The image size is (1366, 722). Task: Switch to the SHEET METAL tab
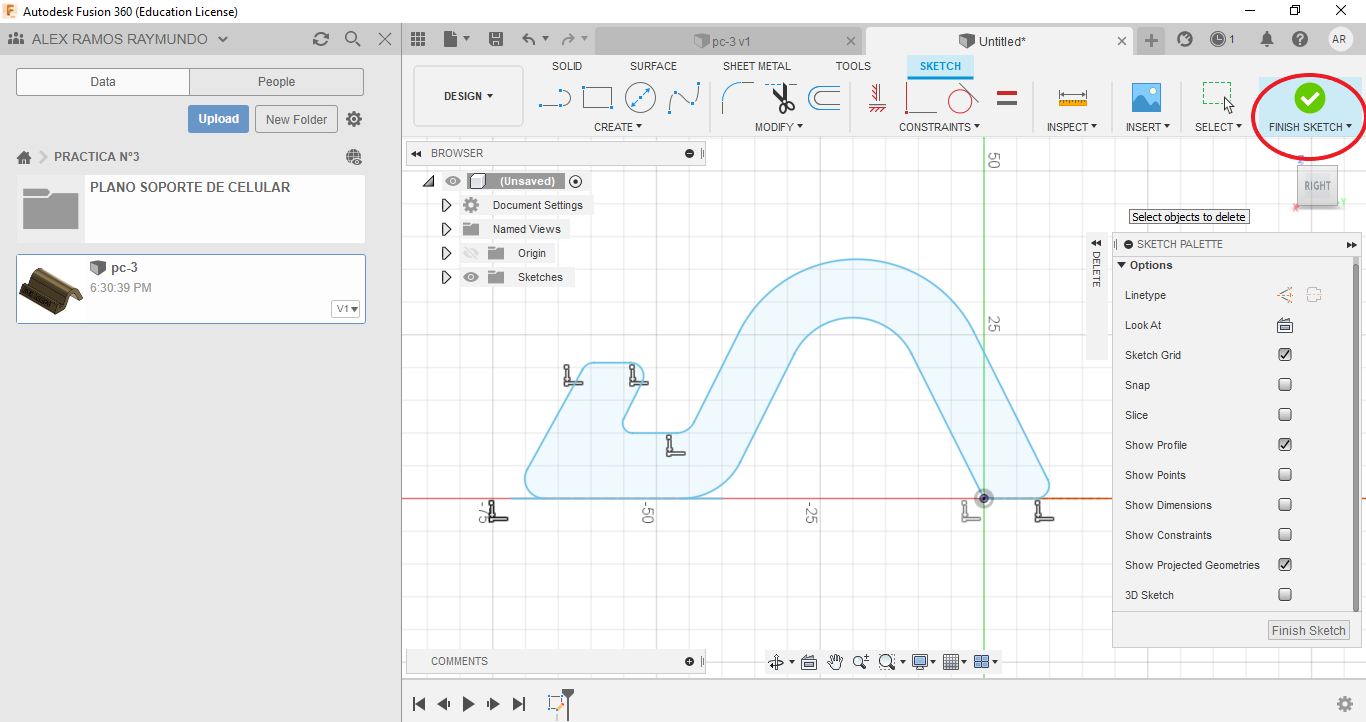pyautogui.click(x=757, y=66)
